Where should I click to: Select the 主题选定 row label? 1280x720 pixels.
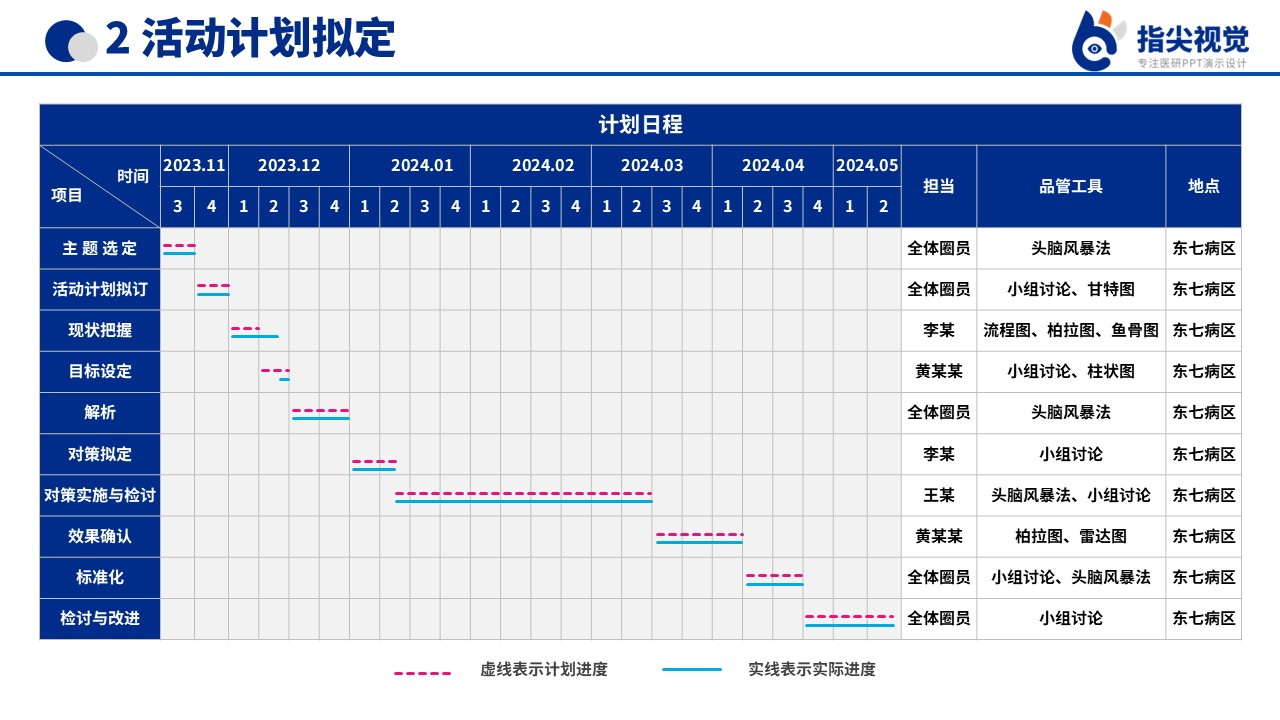coord(100,248)
